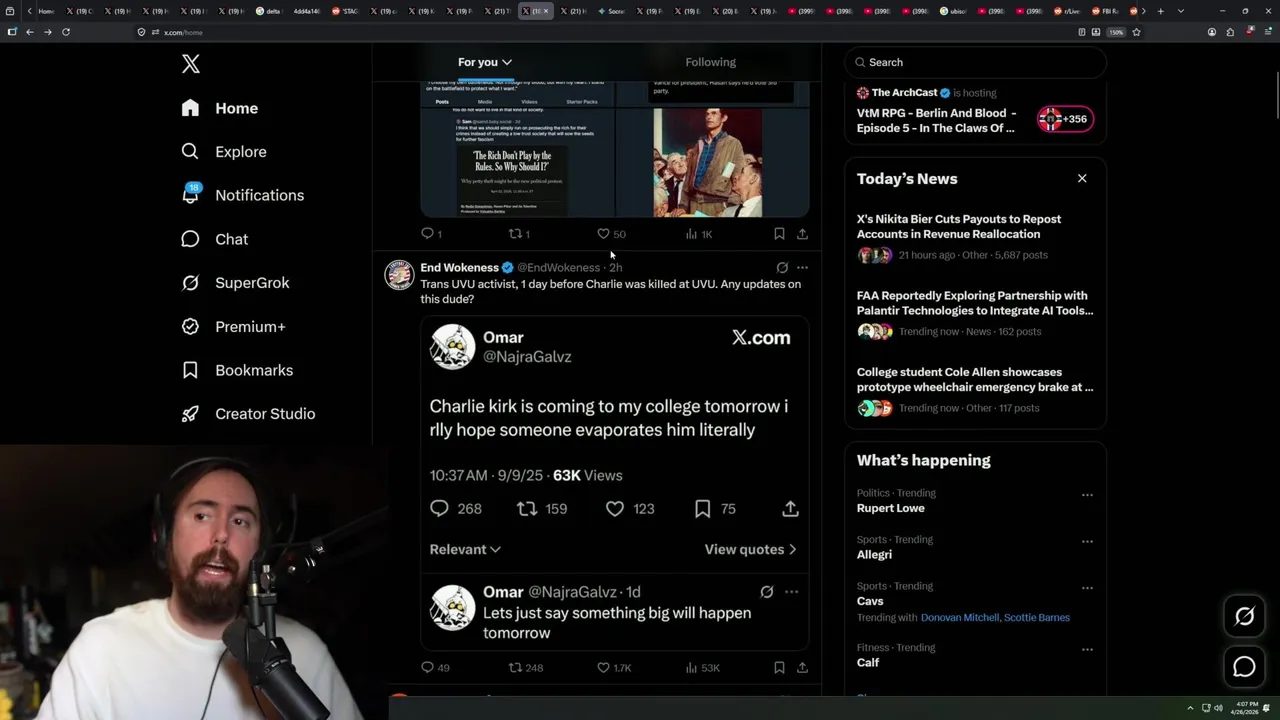This screenshot has width=1280, height=720.
Task: Switch to the Following tab
Action: pos(710,62)
